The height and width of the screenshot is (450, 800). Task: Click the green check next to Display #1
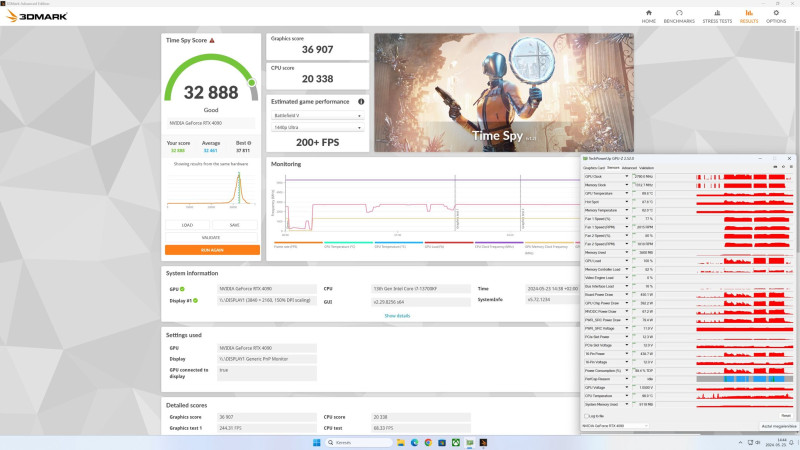tap(195, 301)
